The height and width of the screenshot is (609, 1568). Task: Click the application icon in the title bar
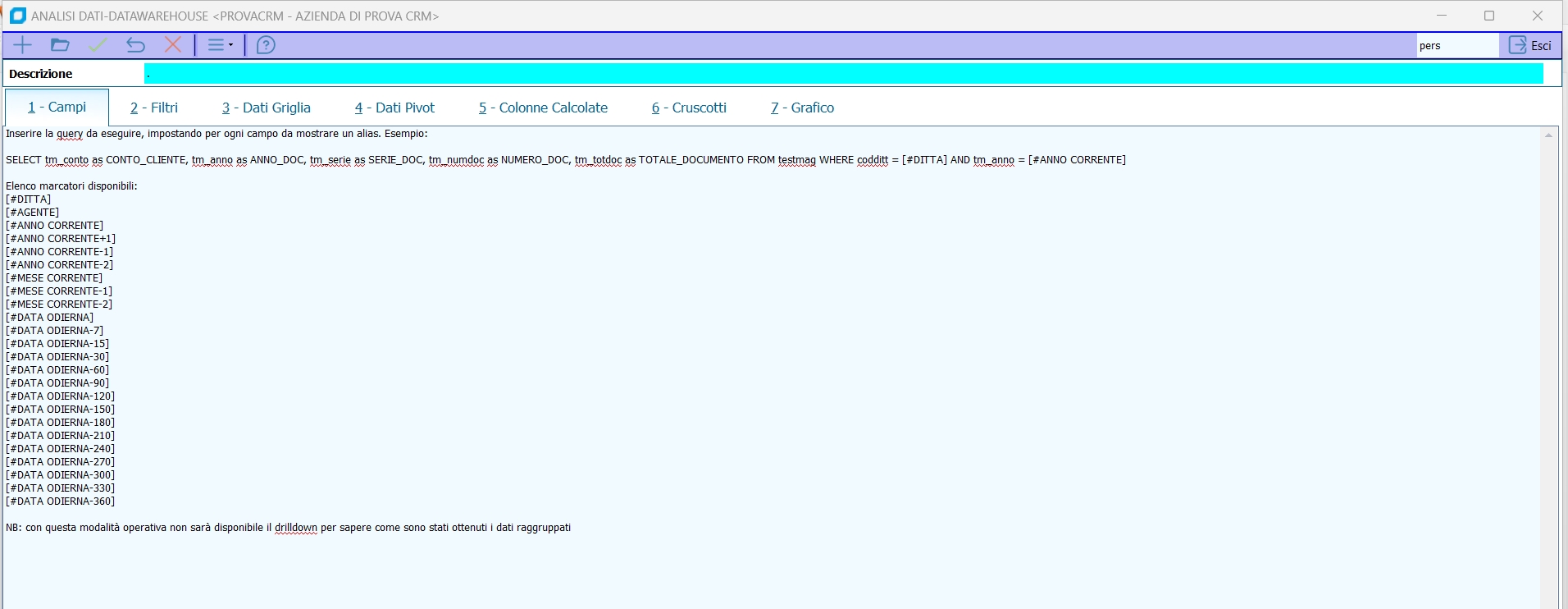pyautogui.click(x=18, y=16)
